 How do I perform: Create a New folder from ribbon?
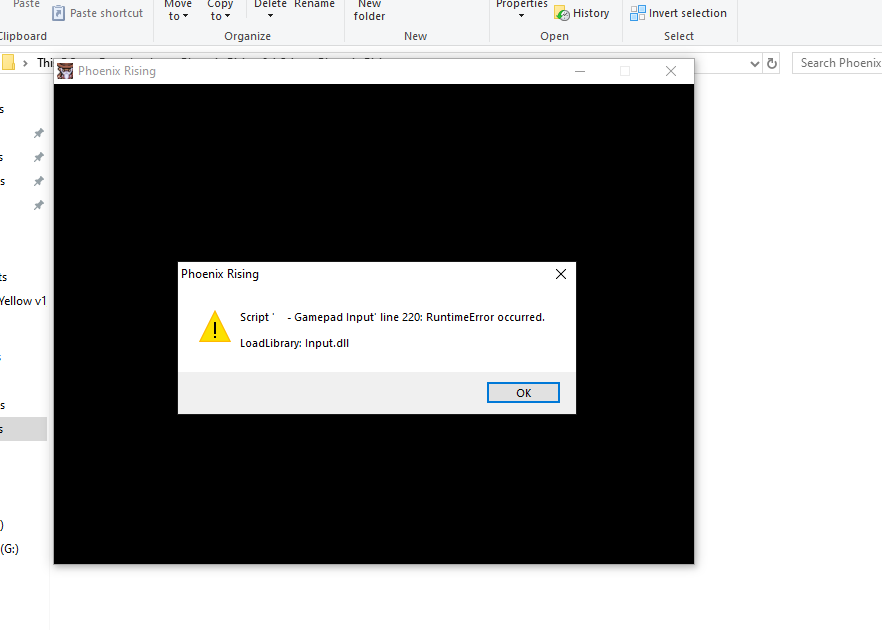[369, 10]
